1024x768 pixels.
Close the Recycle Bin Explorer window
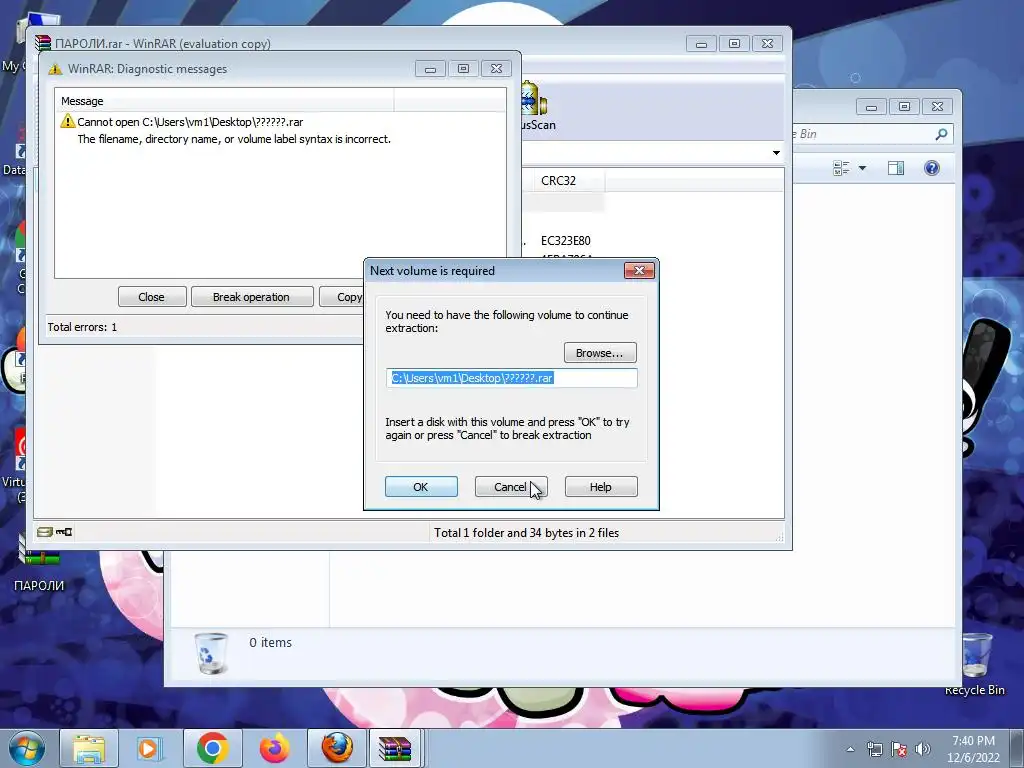(x=937, y=106)
